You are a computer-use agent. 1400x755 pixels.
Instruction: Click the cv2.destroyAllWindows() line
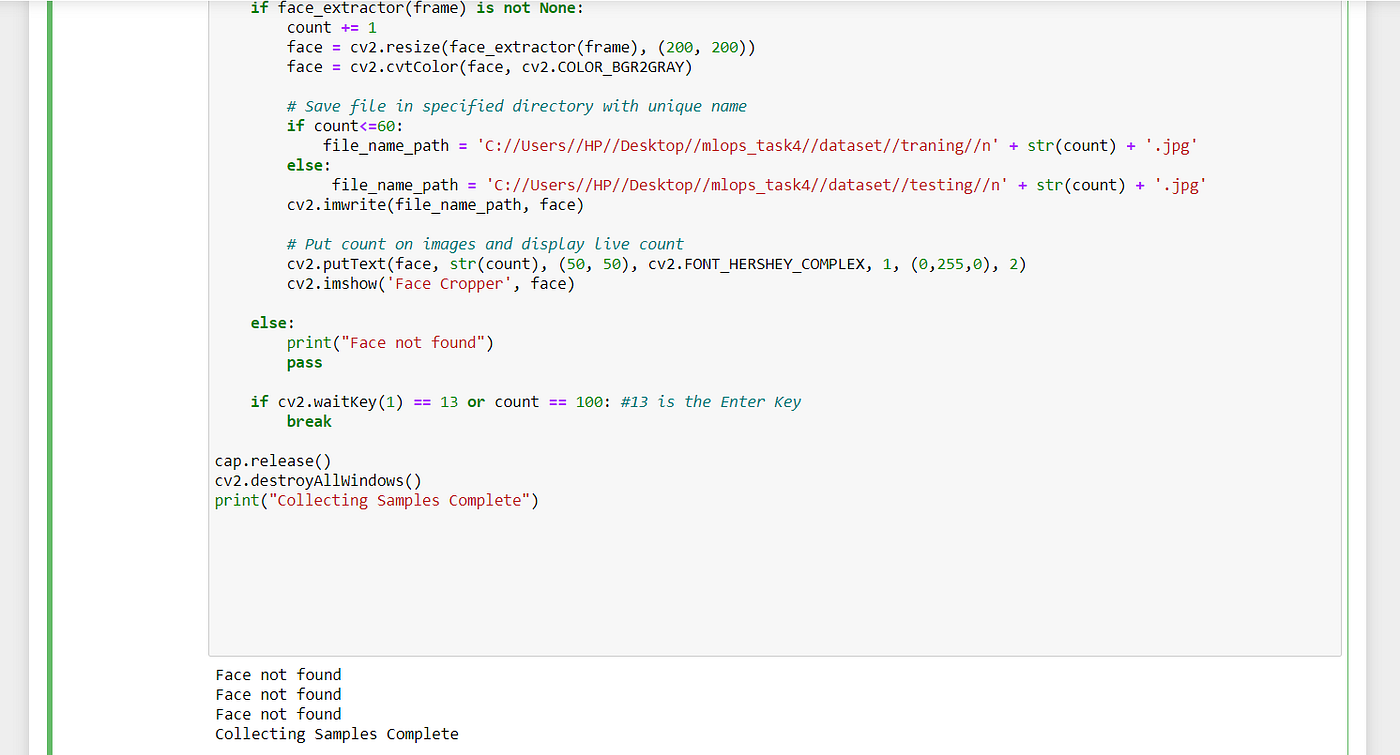[x=318, y=481]
